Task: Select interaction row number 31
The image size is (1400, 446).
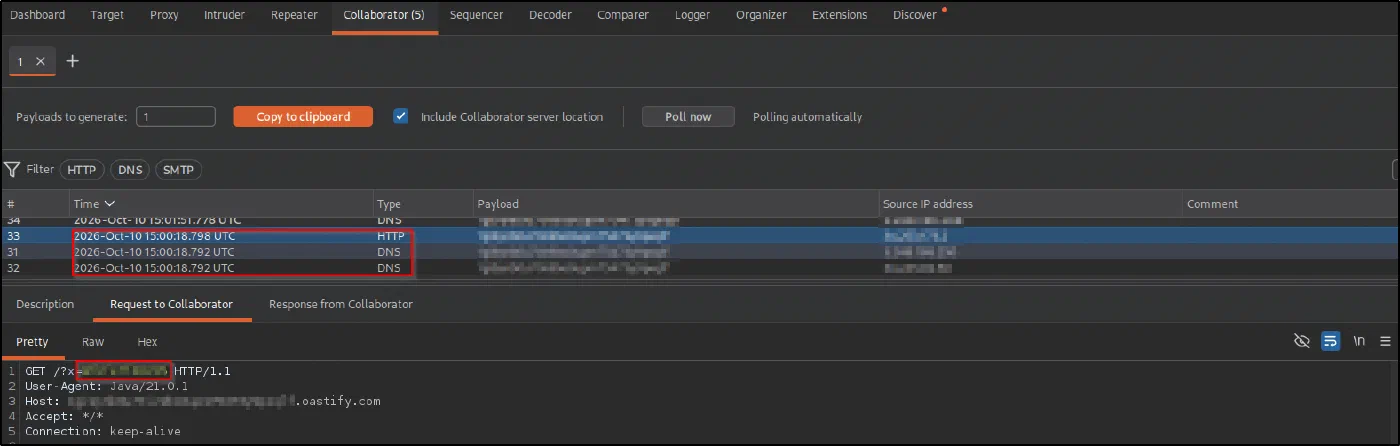Action: [700, 252]
